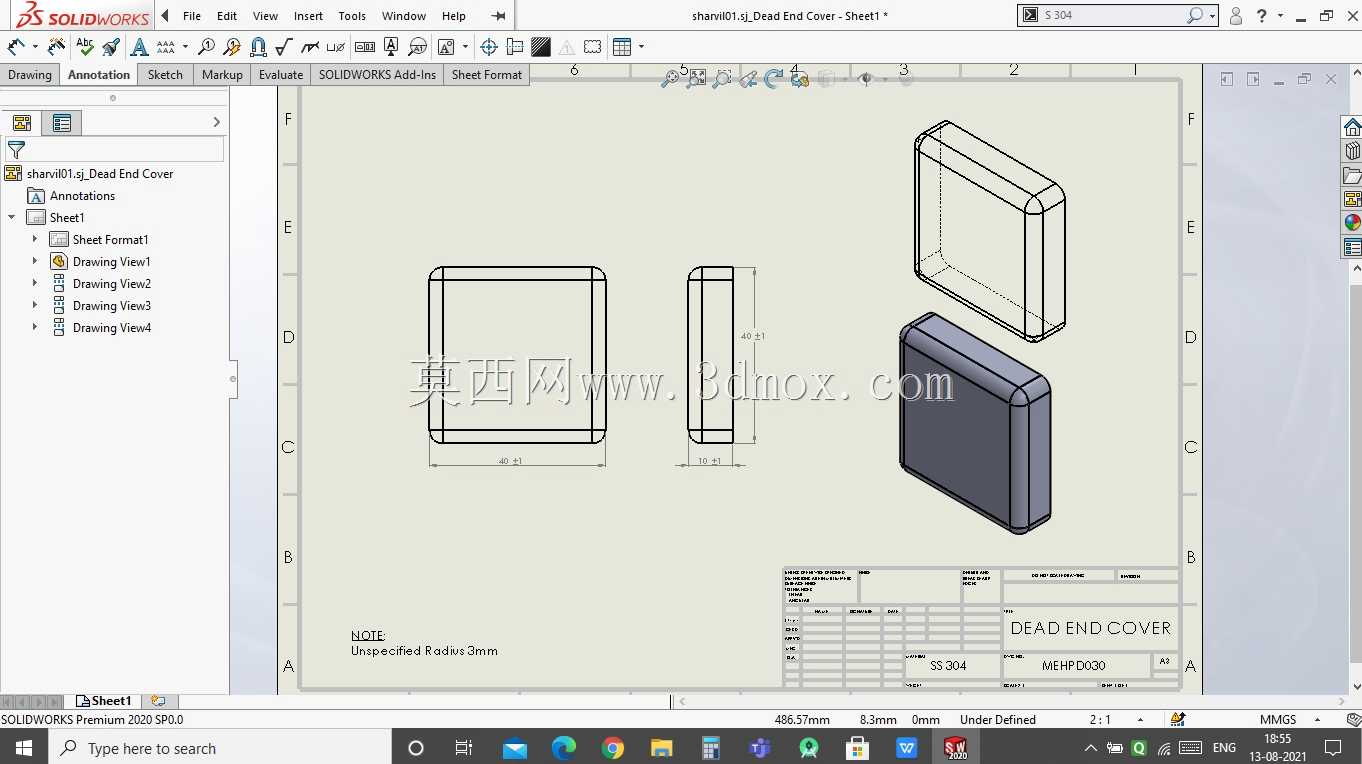Screen dimensions: 1362x764
Task: Open the Blocks tool
Action: click(x=446, y=46)
